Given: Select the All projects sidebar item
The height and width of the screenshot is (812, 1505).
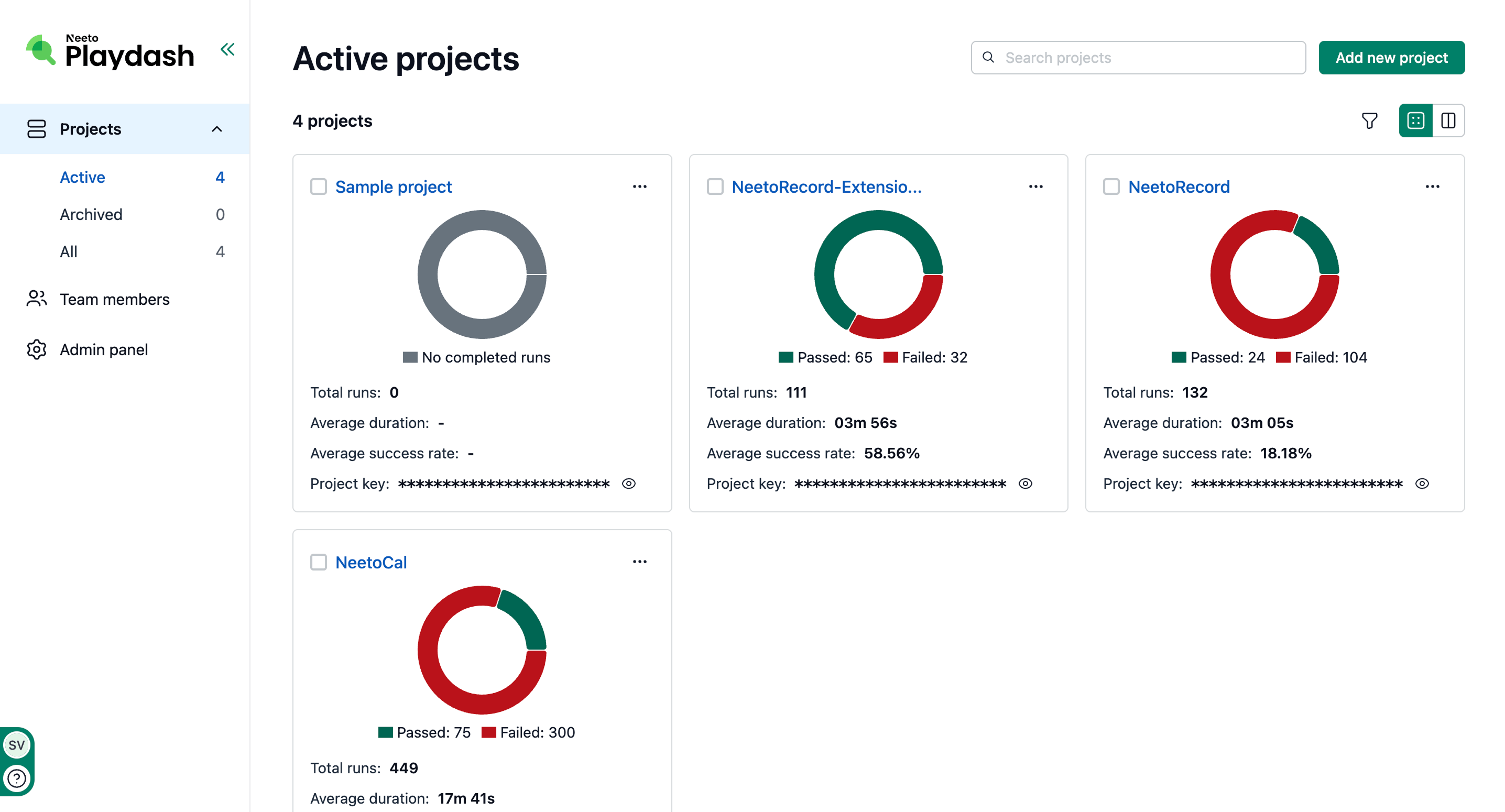Looking at the screenshot, I should click(68, 252).
